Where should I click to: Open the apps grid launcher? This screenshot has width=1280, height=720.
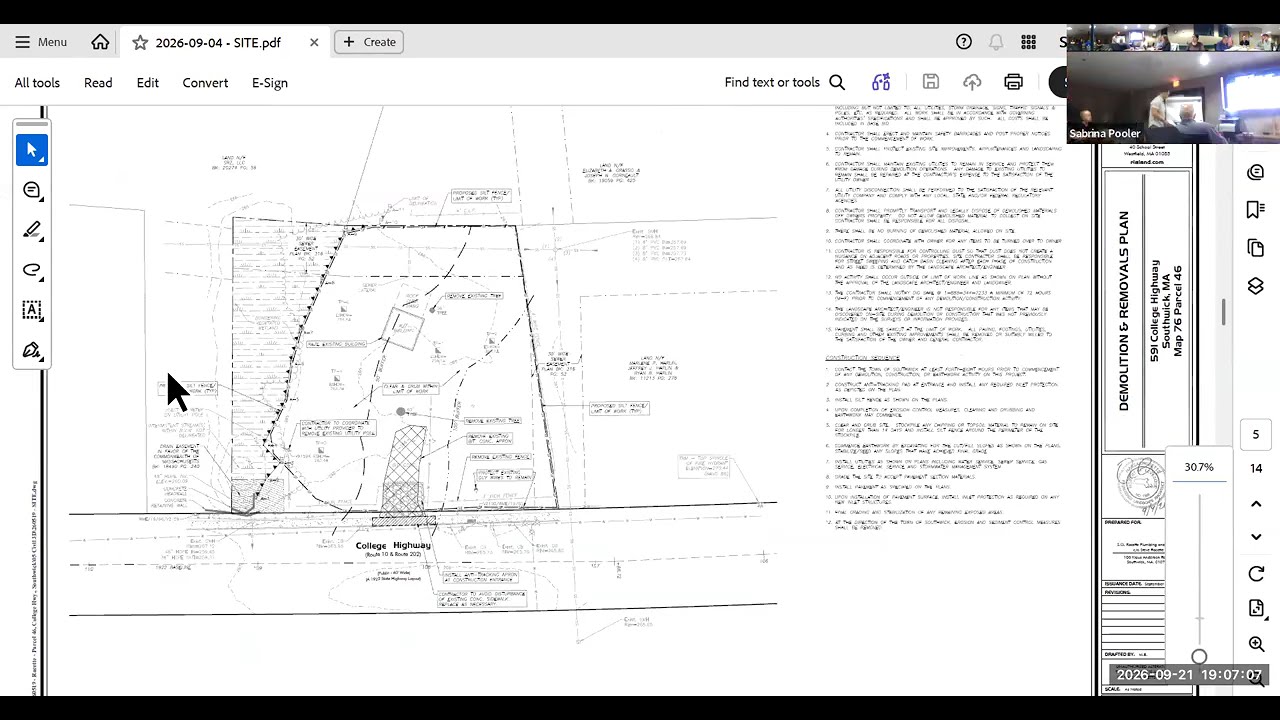(x=1028, y=42)
